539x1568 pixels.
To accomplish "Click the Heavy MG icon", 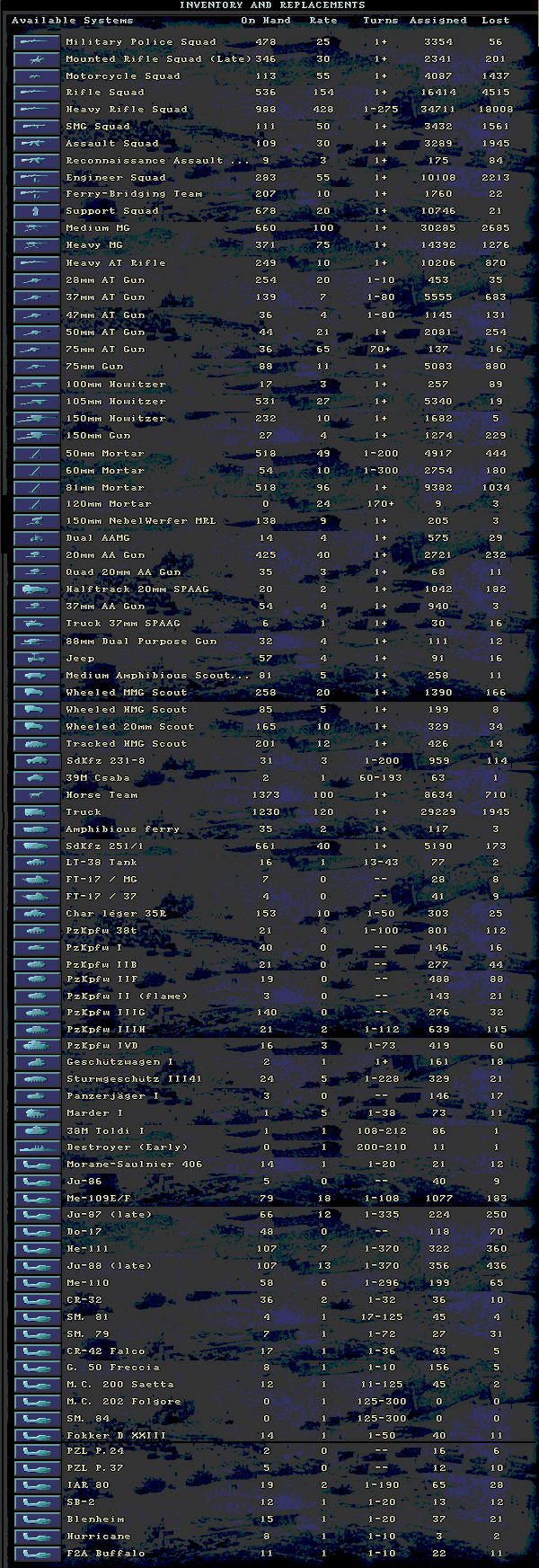I will pyautogui.click(x=37, y=246).
